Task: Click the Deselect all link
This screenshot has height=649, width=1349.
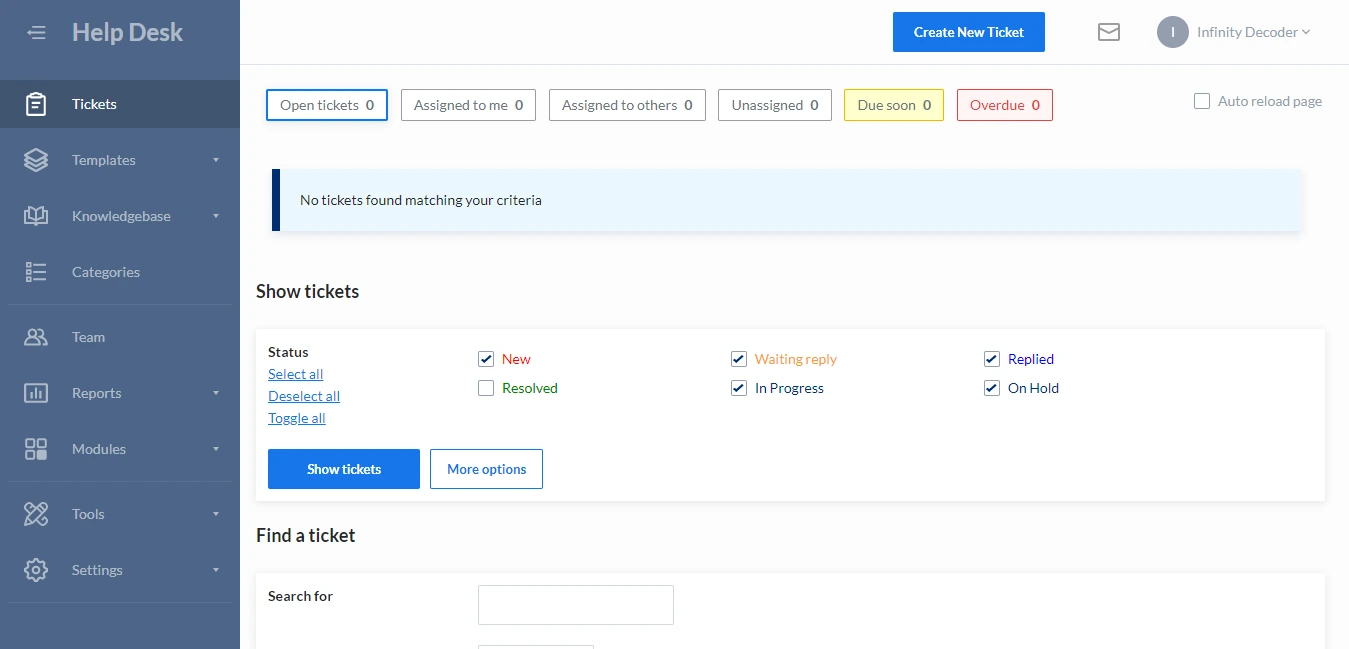Action: point(304,396)
